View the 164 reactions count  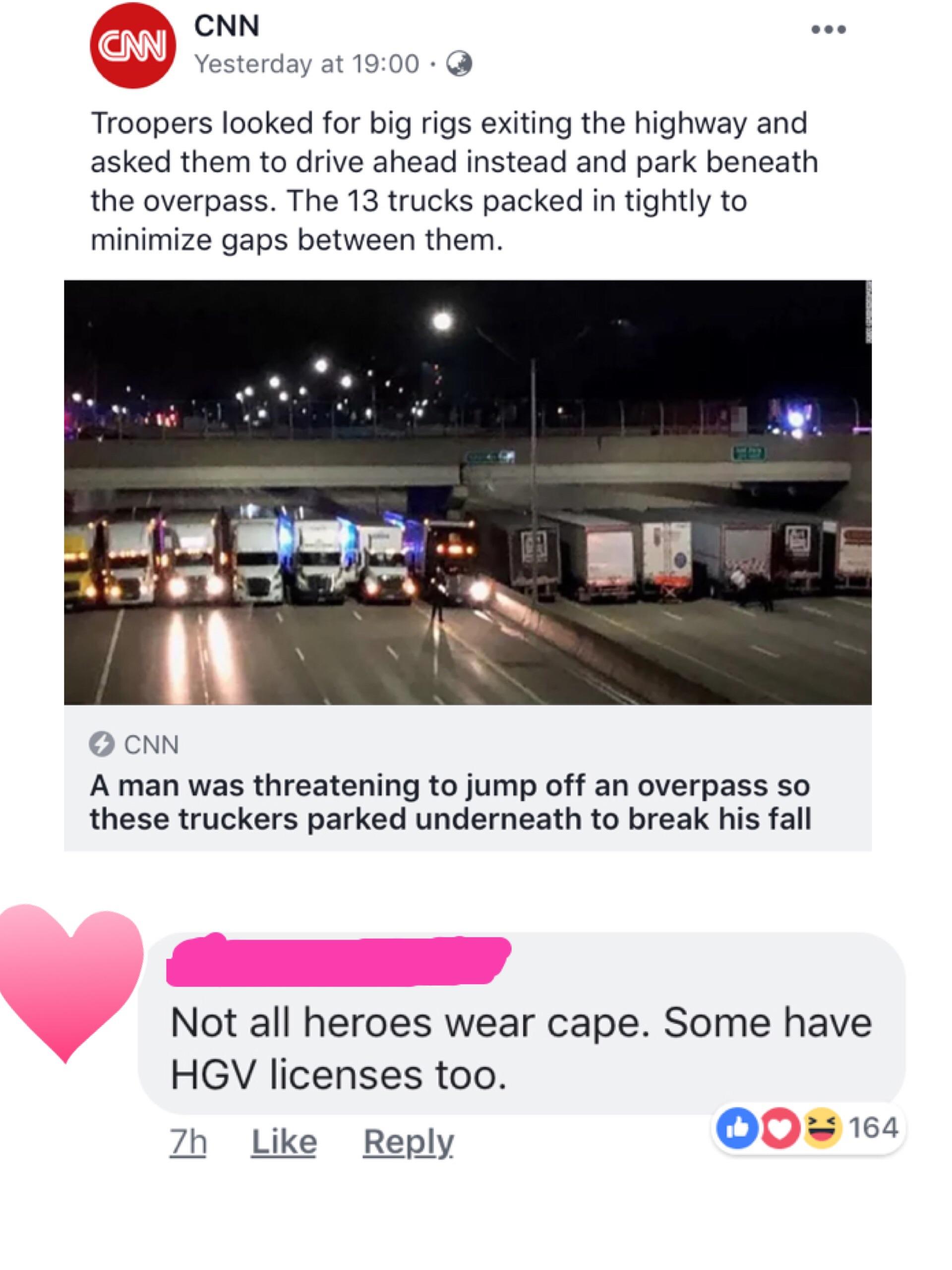[x=873, y=1127]
